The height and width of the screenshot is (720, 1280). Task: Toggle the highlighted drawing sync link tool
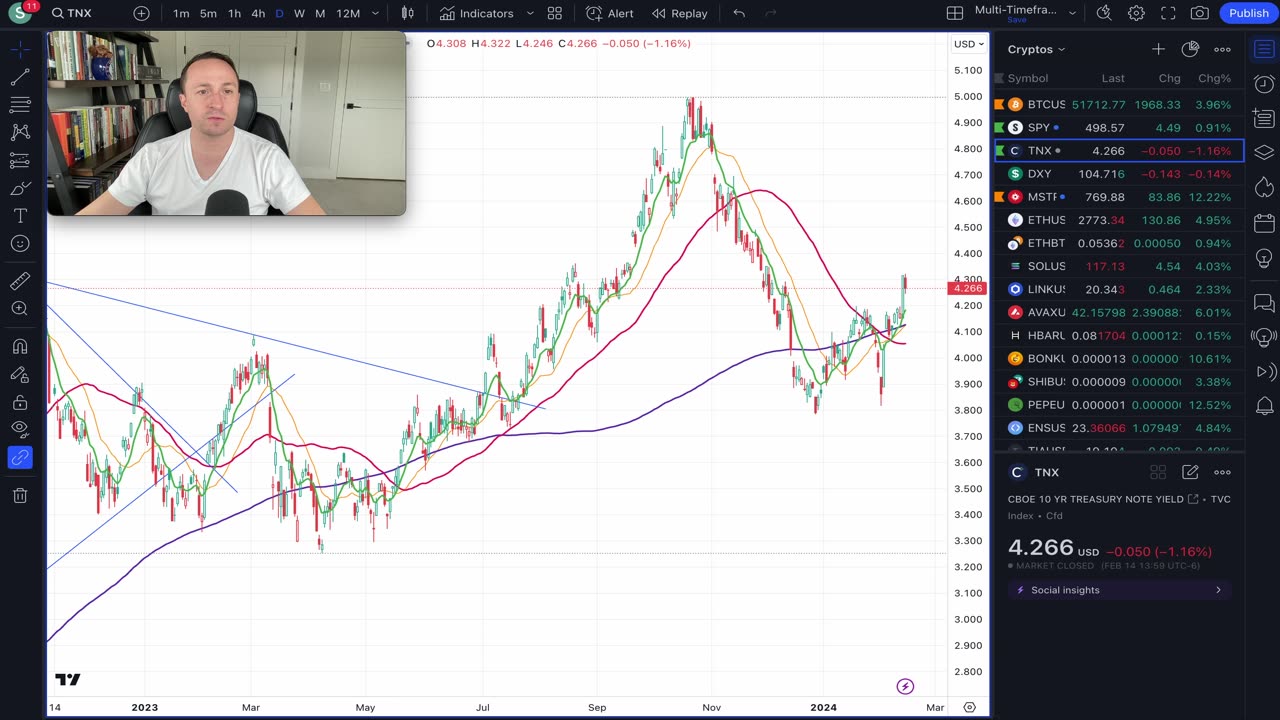click(x=20, y=457)
